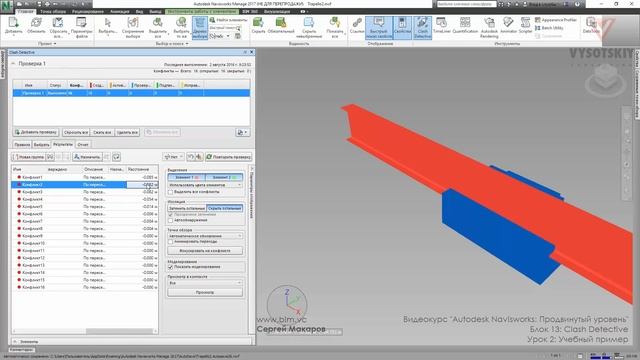Switch to the Отчет tab
The height and width of the screenshot is (360, 640).
click(x=83, y=144)
